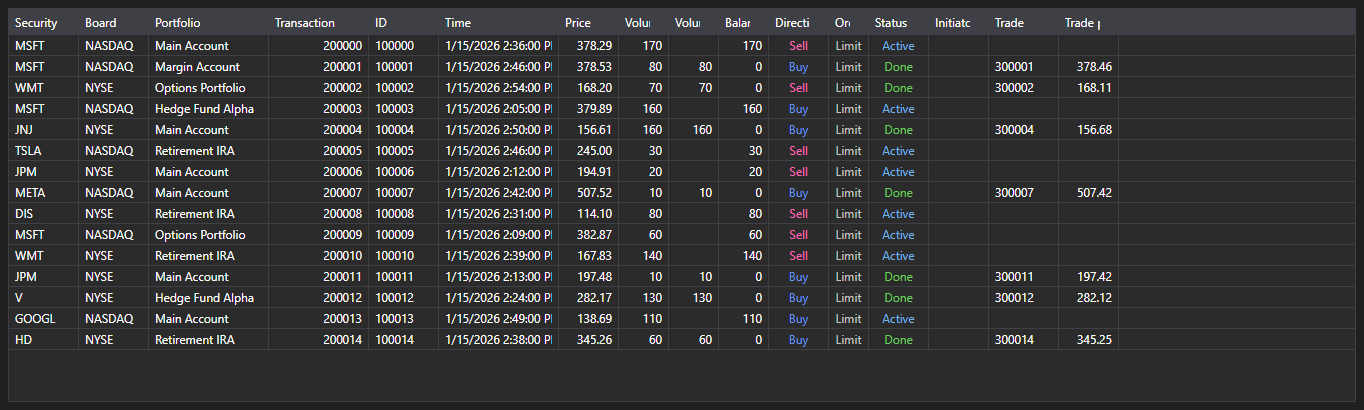
Task: Click transaction number 200013
Action: pyautogui.click(x=318, y=319)
